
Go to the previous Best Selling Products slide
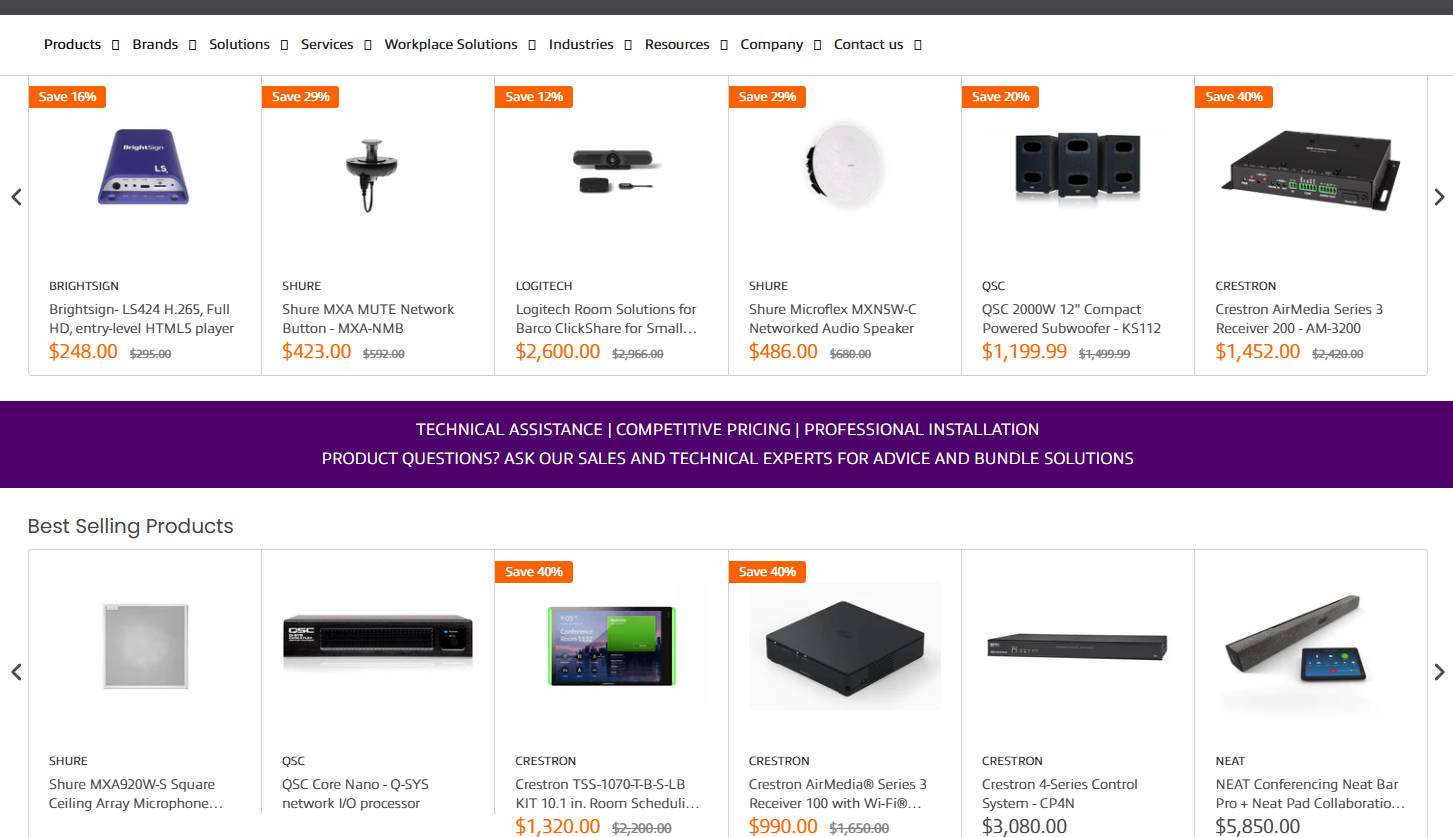click(16, 672)
